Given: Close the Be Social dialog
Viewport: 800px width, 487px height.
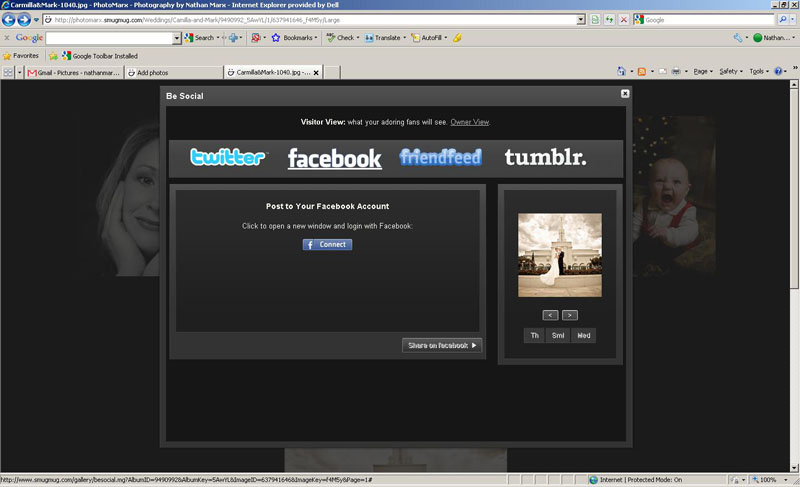Looking at the screenshot, I should point(625,93).
